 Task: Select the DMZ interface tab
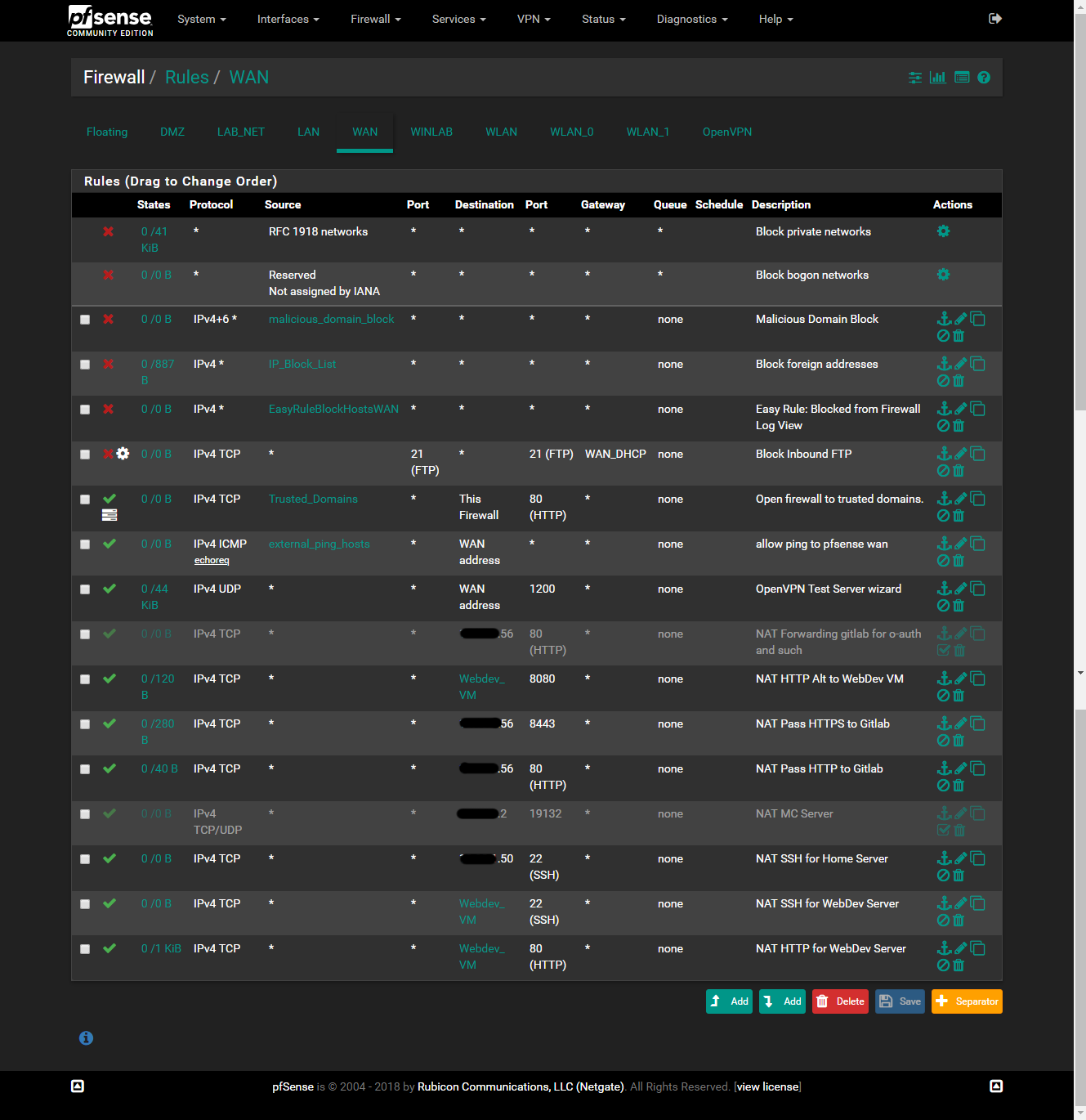tap(172, 132)
